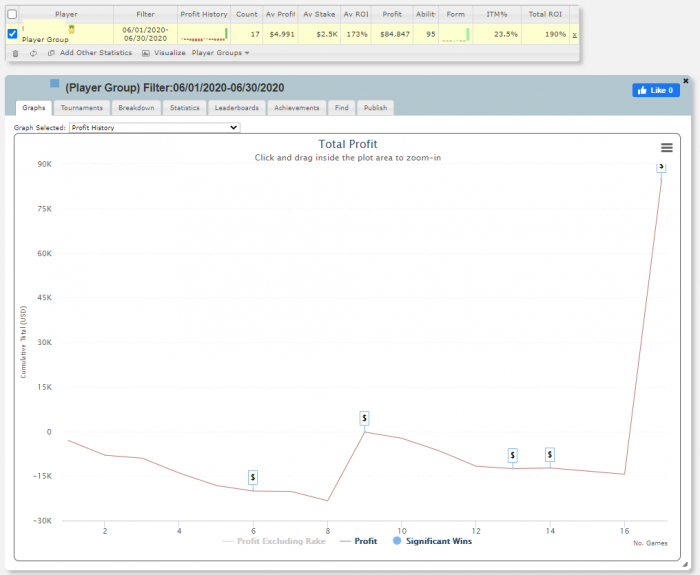
Task: Click the dollar marker at game 14
Action: (x=549, y=455)
